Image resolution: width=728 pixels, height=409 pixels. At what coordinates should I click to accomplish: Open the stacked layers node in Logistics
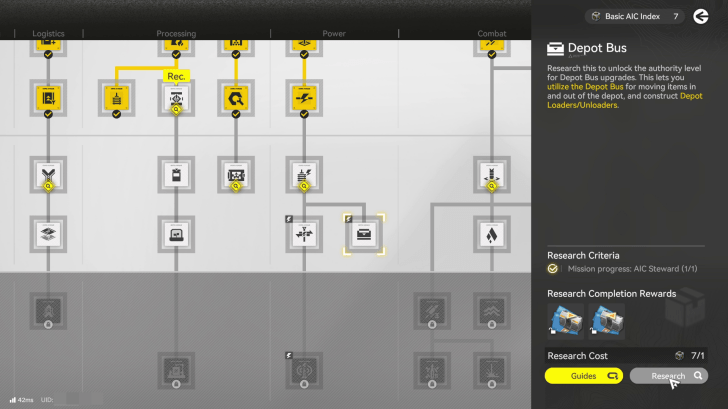tap(48, 234)
